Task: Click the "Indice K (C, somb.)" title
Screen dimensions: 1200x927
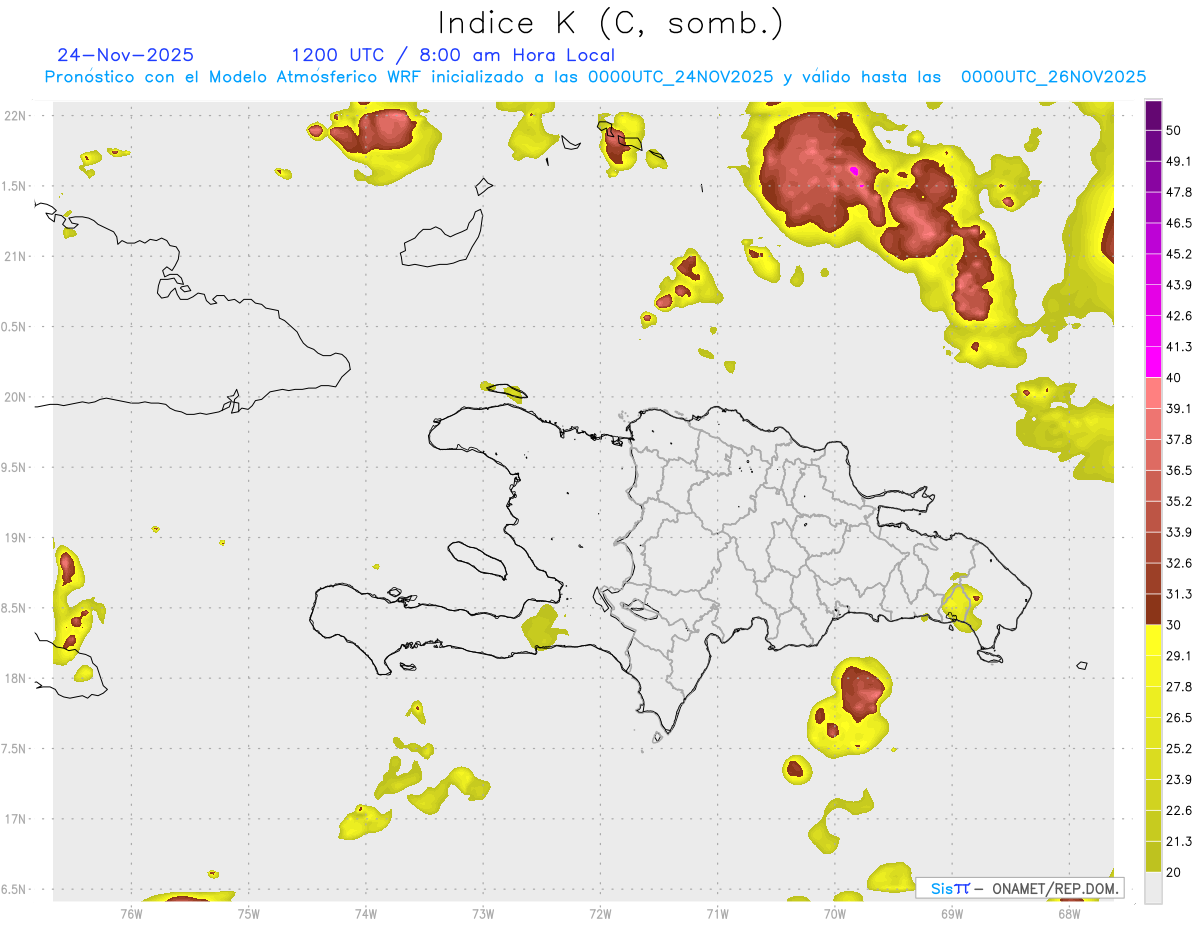Action: (611, 23)
